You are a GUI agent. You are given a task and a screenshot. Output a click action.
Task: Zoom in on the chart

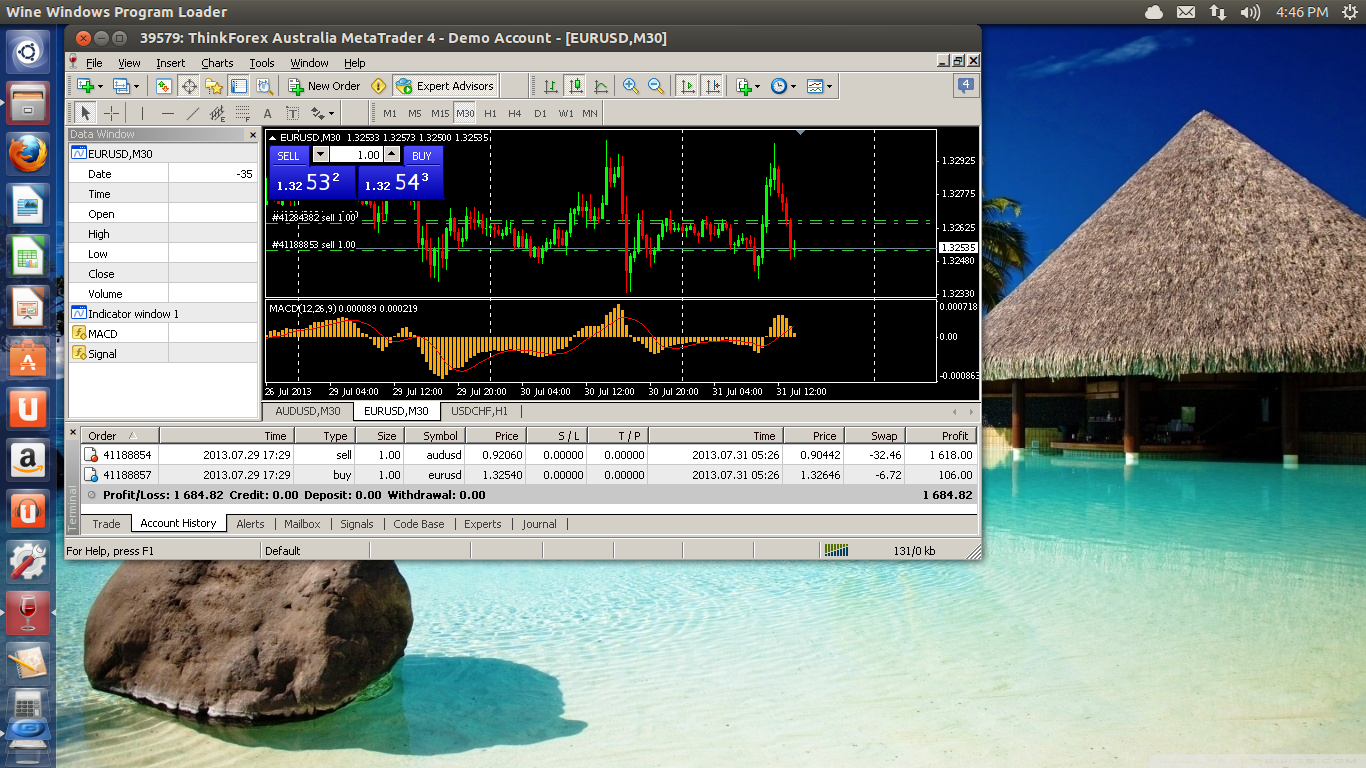pyautogui.click(x=631, y=86)
